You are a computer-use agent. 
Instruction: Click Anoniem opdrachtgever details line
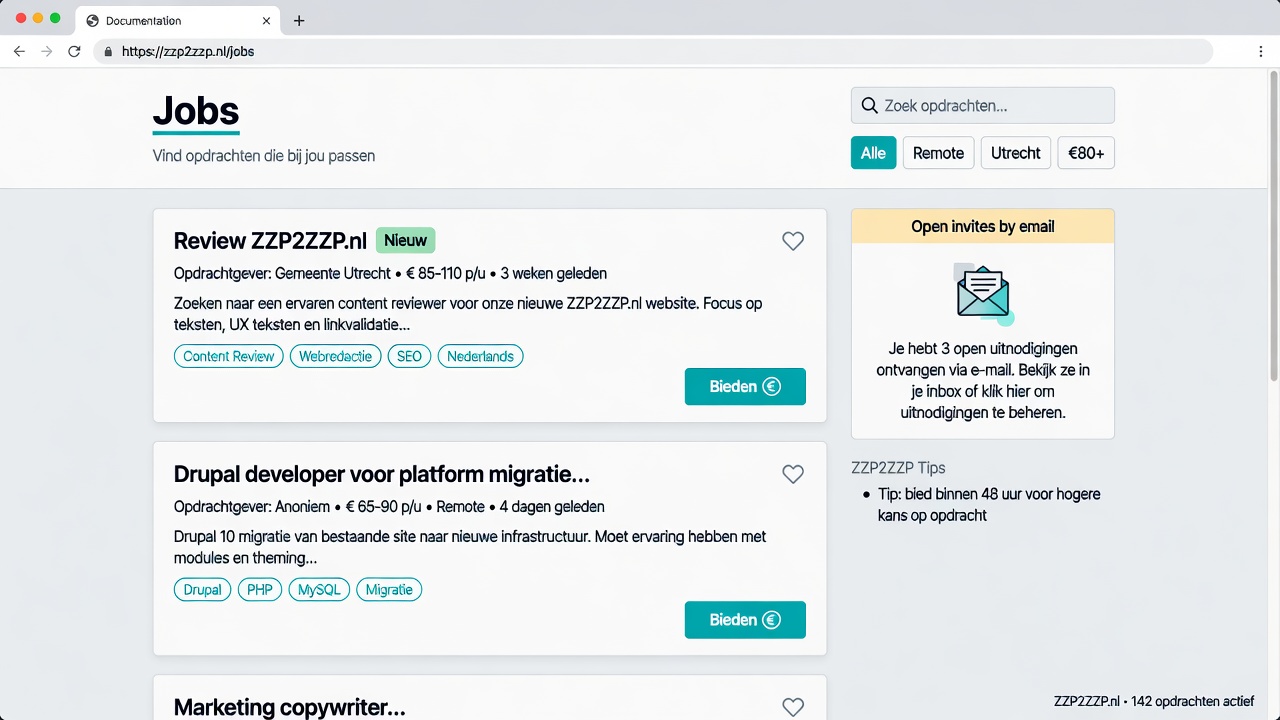coord(389,507)
